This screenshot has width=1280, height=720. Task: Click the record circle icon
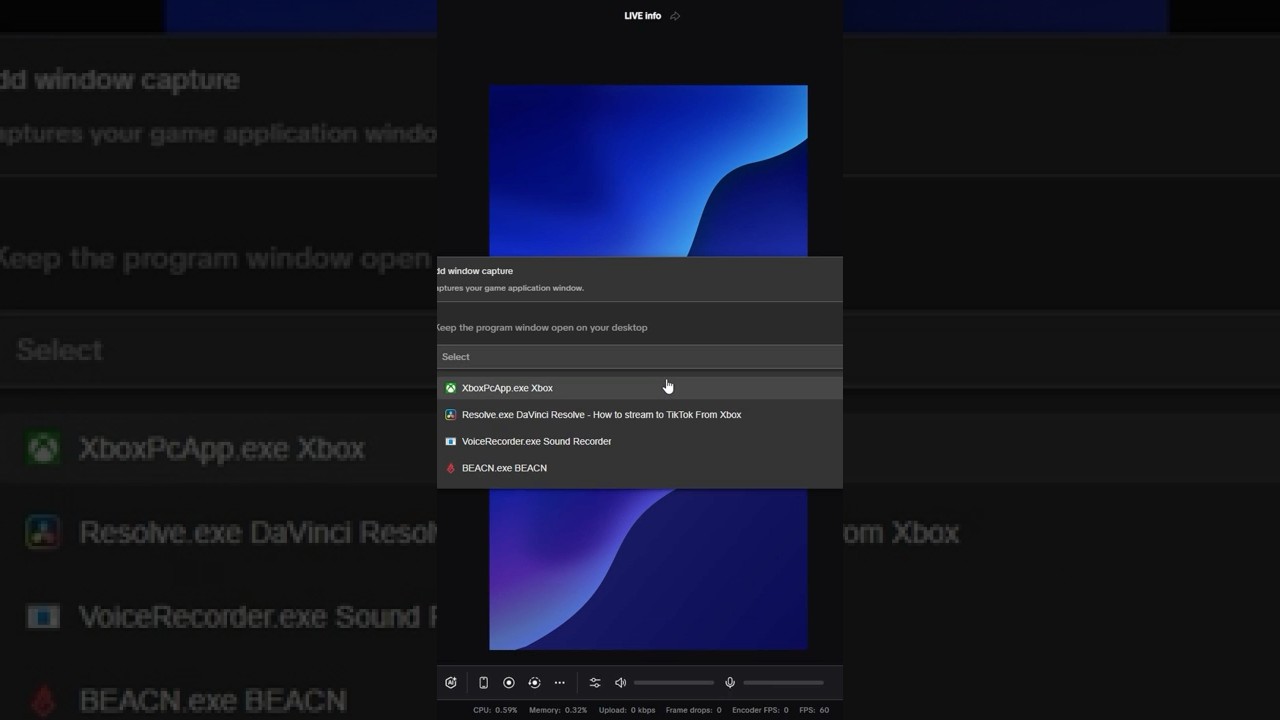point(508,683)
